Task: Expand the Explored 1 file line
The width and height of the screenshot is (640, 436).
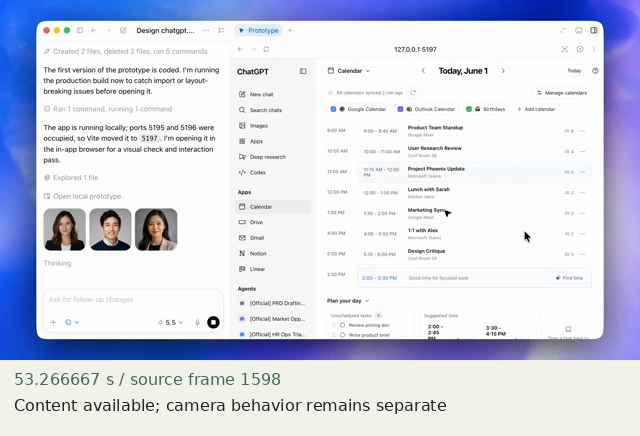Action: [71, 178]
